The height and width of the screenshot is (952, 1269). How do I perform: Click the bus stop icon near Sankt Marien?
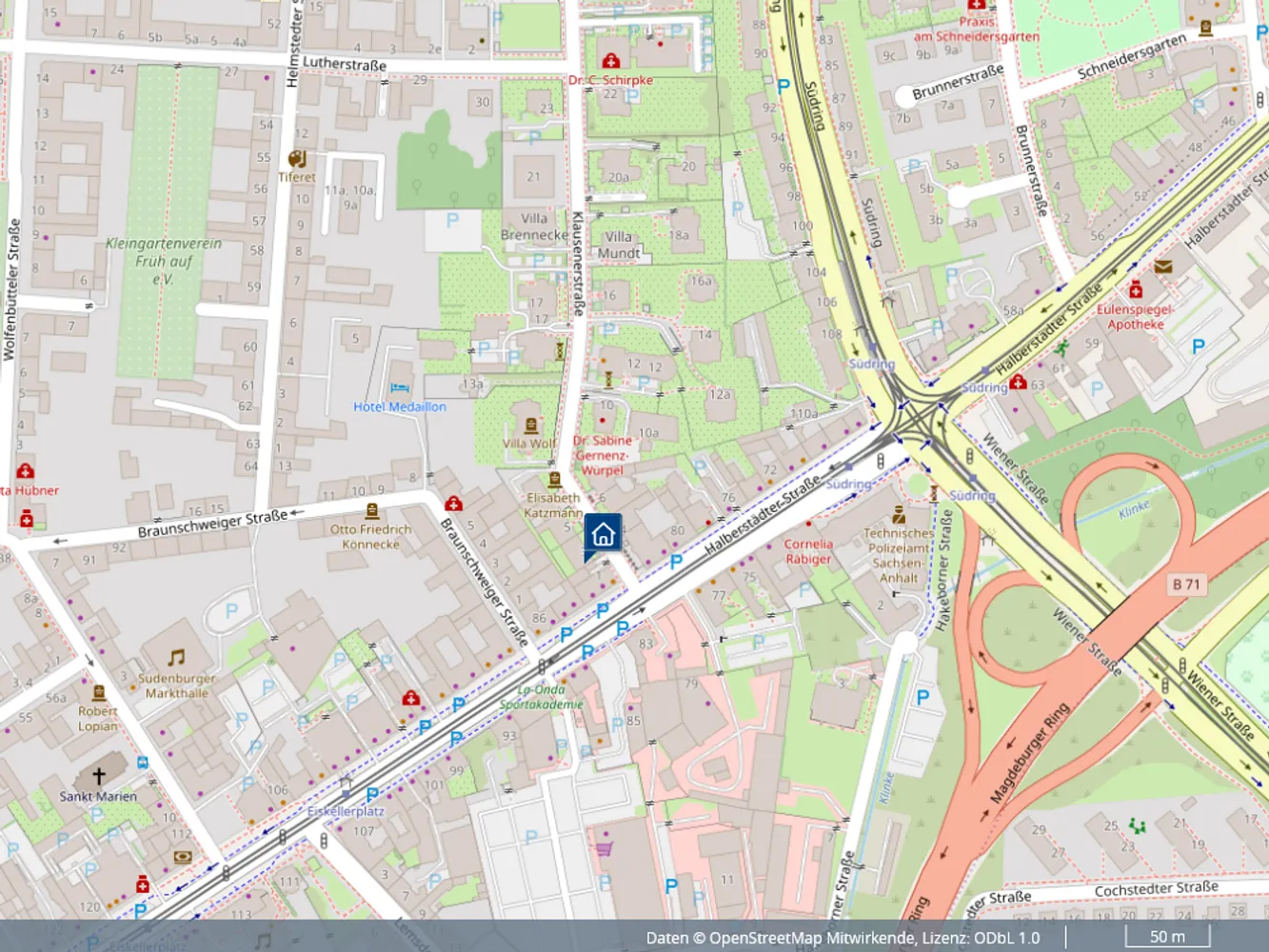(x=143, y=763)
